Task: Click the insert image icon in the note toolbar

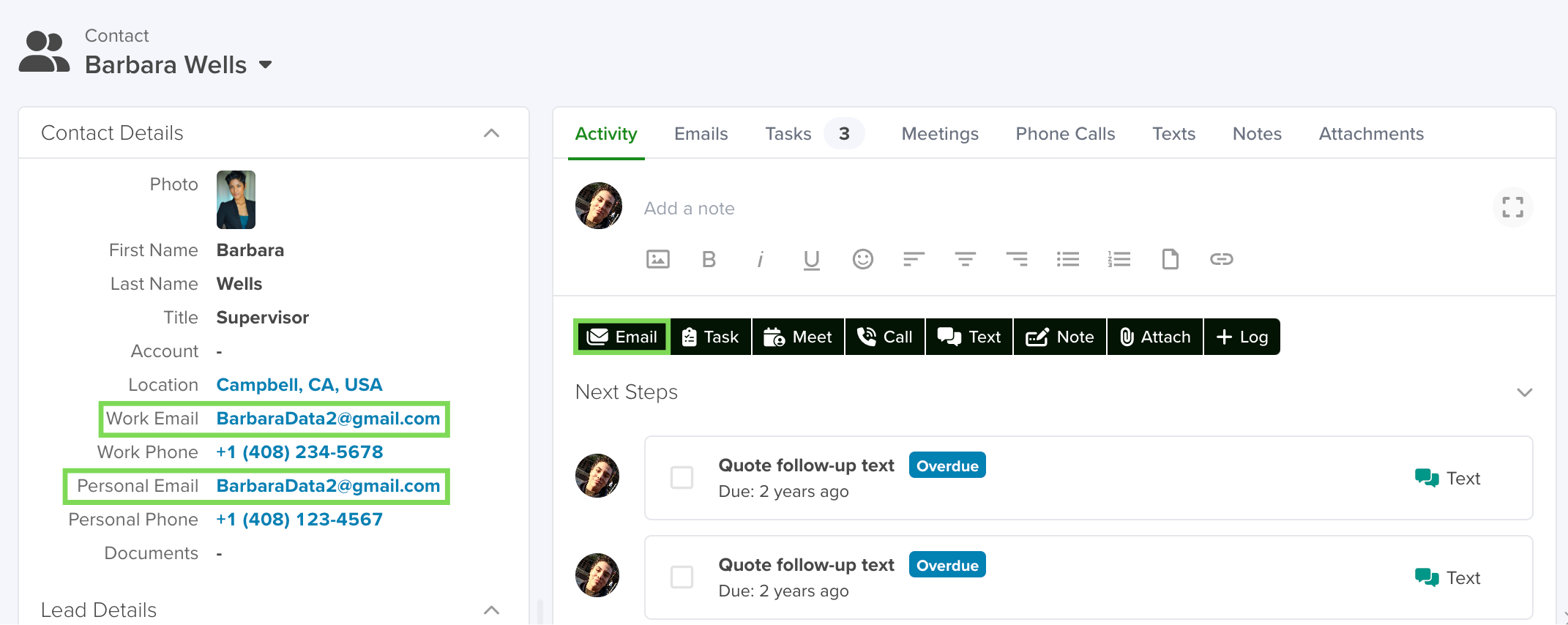Action: click(x=657, y=259)
